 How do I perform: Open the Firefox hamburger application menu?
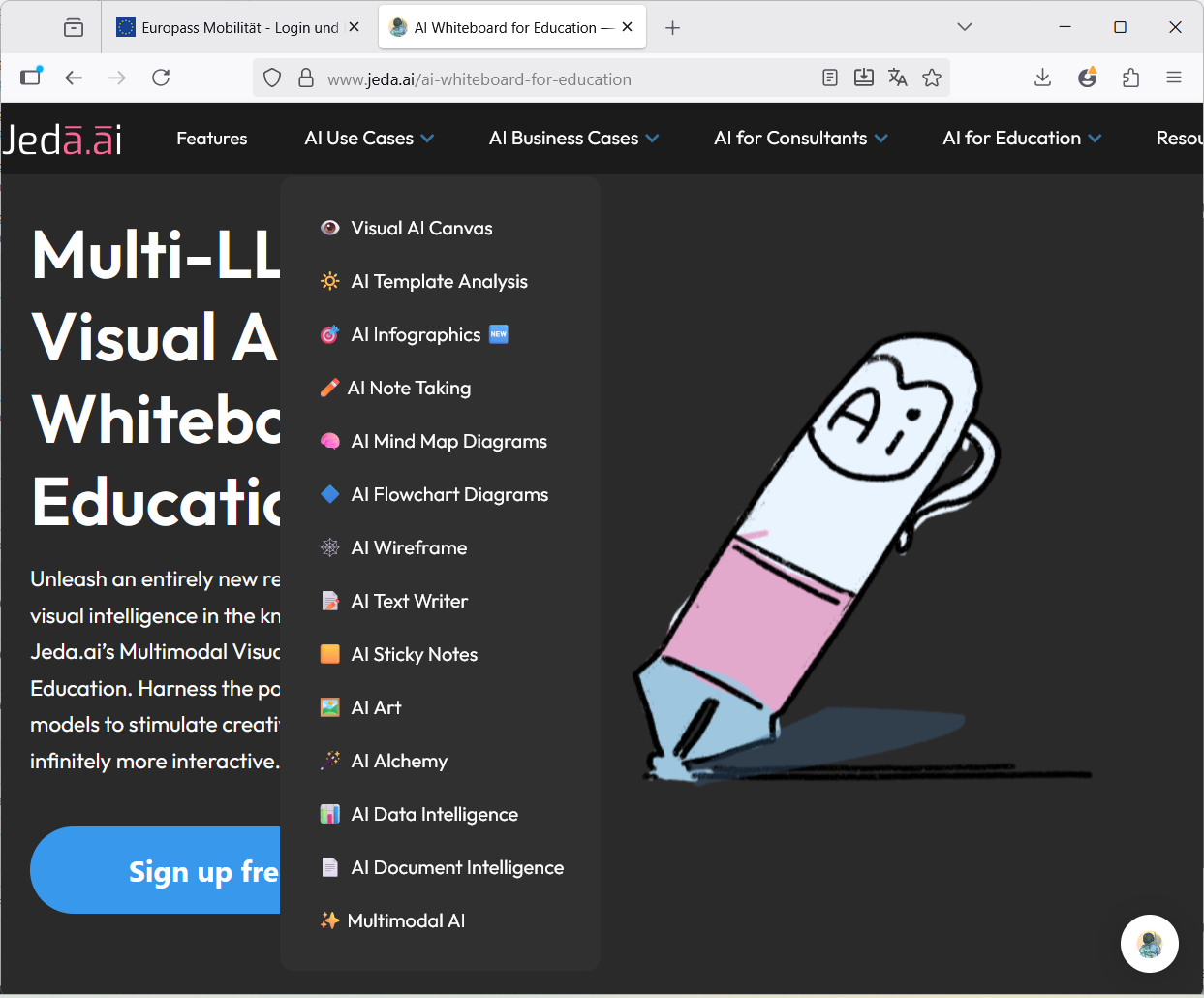point(1174,78)
